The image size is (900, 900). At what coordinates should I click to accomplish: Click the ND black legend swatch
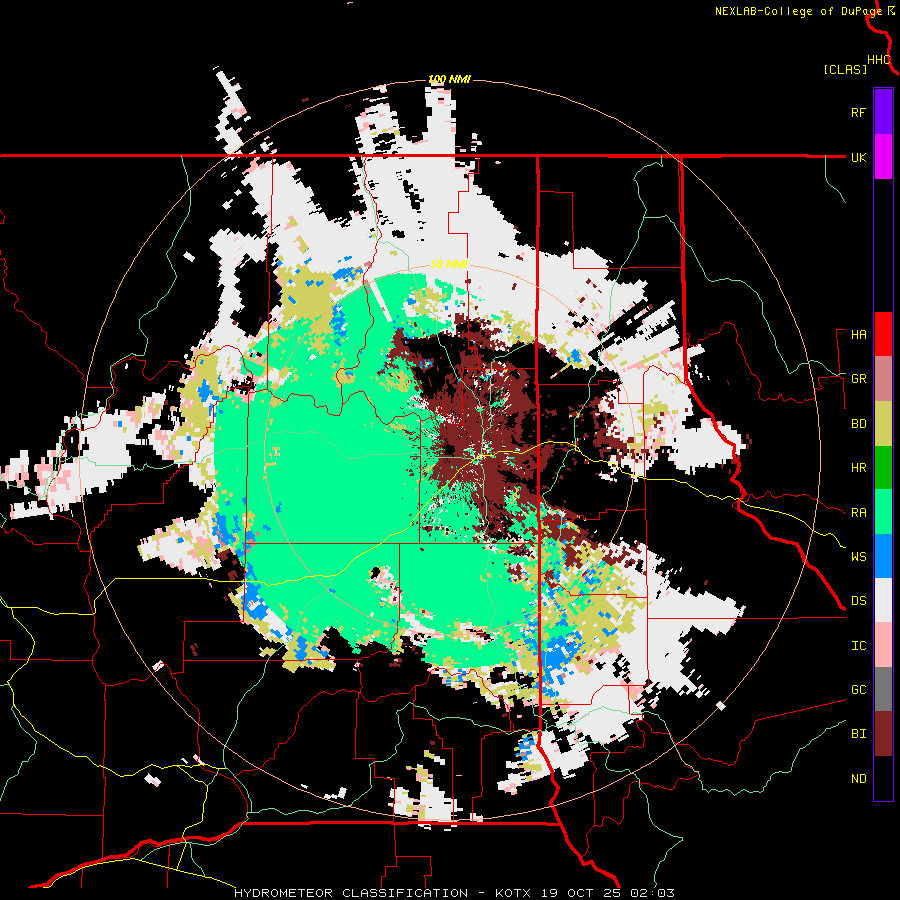pyautogui.click(x=883, y=778)
